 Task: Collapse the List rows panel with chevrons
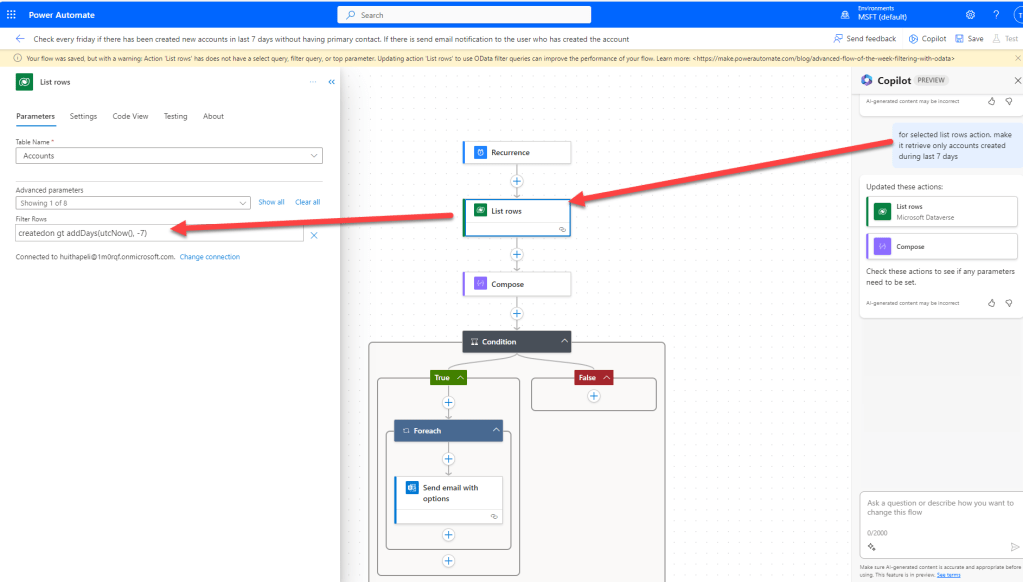click(x=332, y=82)
